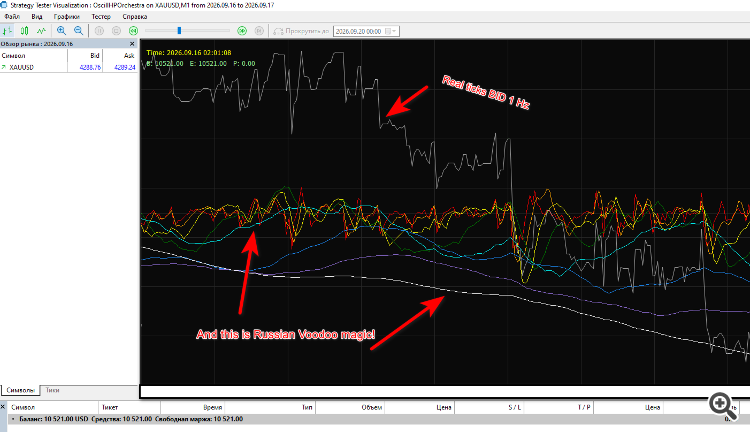Switch to candlestick chart mode

(x=24, y=31)
